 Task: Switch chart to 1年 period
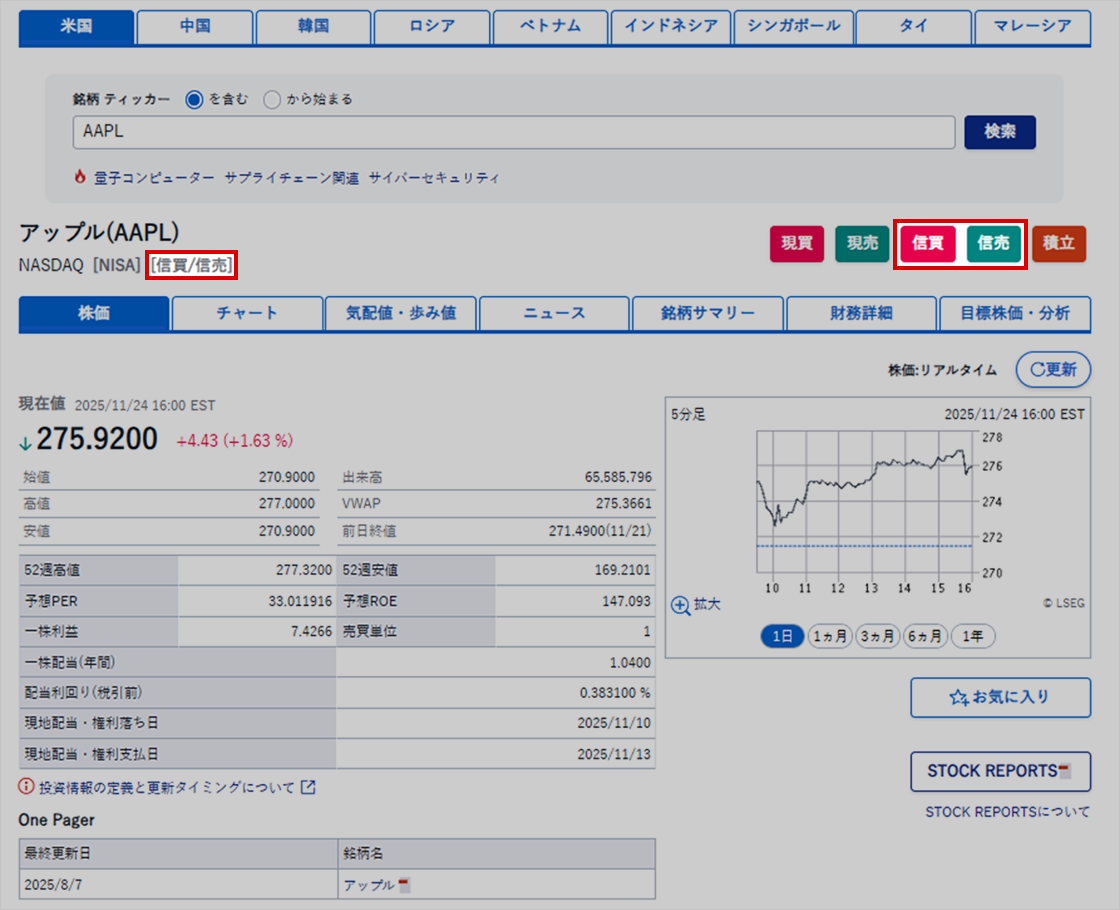pos(972,637)
